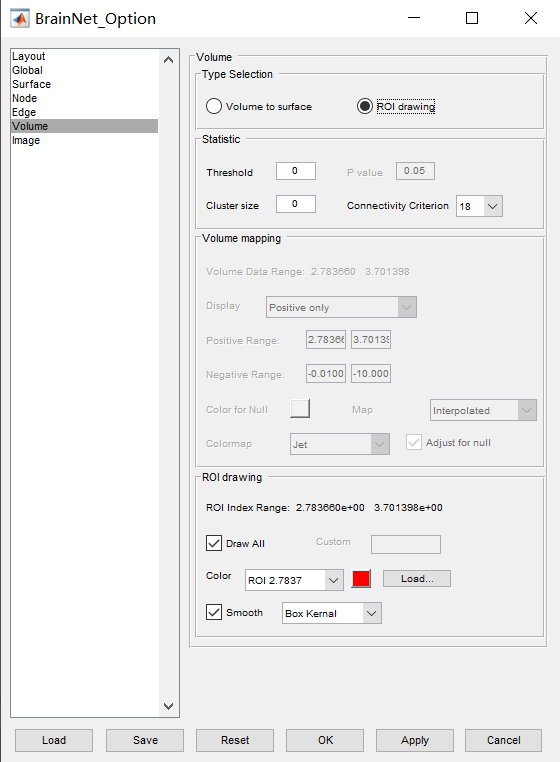The image size is (560, 762).
Task: Open the Box Kernal smoothing dropdown
Action: tap(332, 613)
